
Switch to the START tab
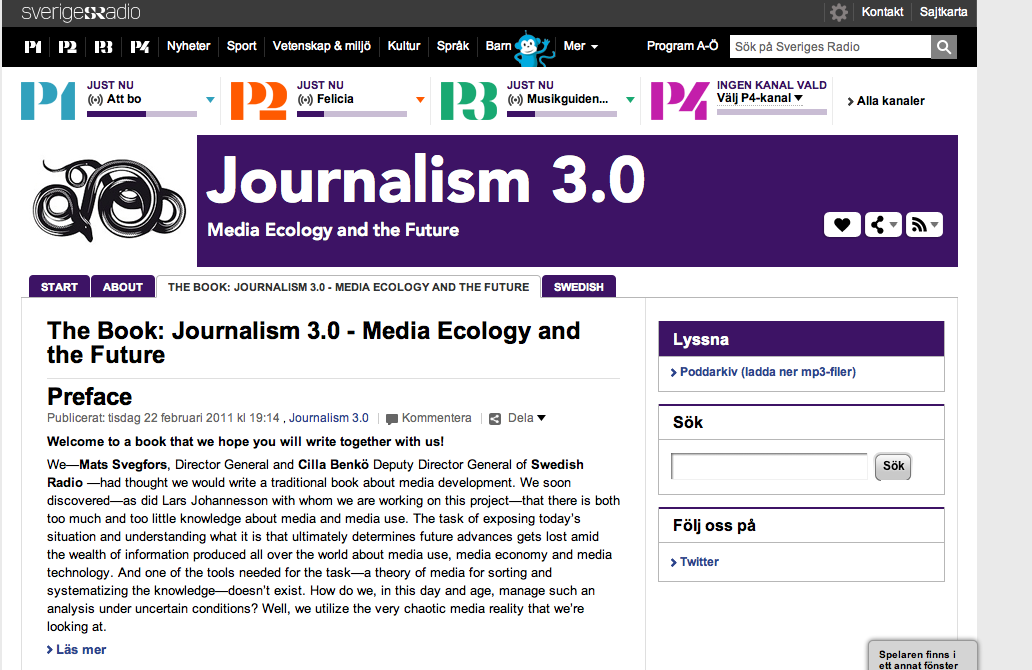pyautogui.click(x=59, y=287)
